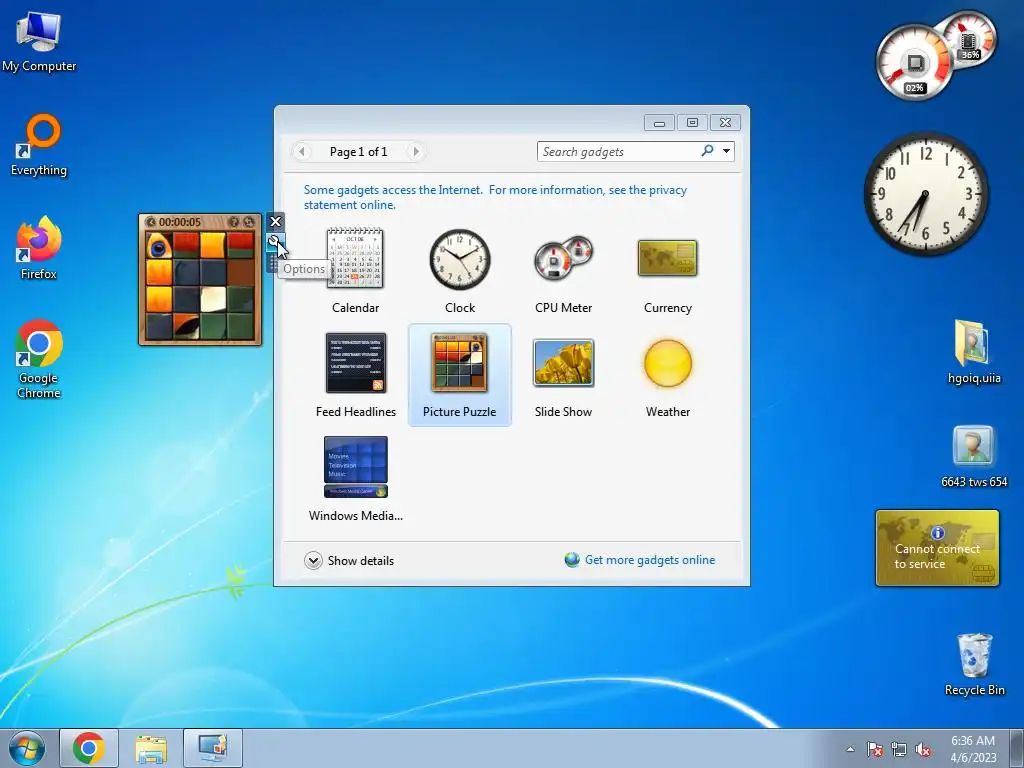The height and width of the screenshot is (768, 1024).
Task: Maximize the gadget gallery window
Action: 692,122
